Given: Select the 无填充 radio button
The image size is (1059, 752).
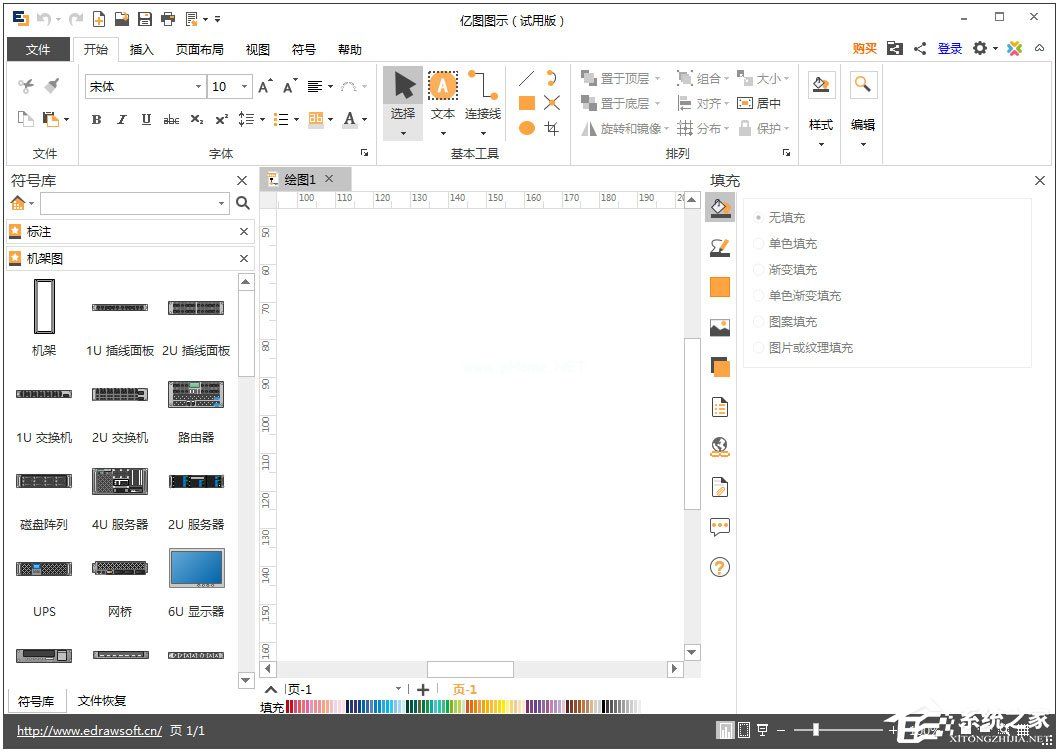Looking at the screenshot, I should coord(758,217).
